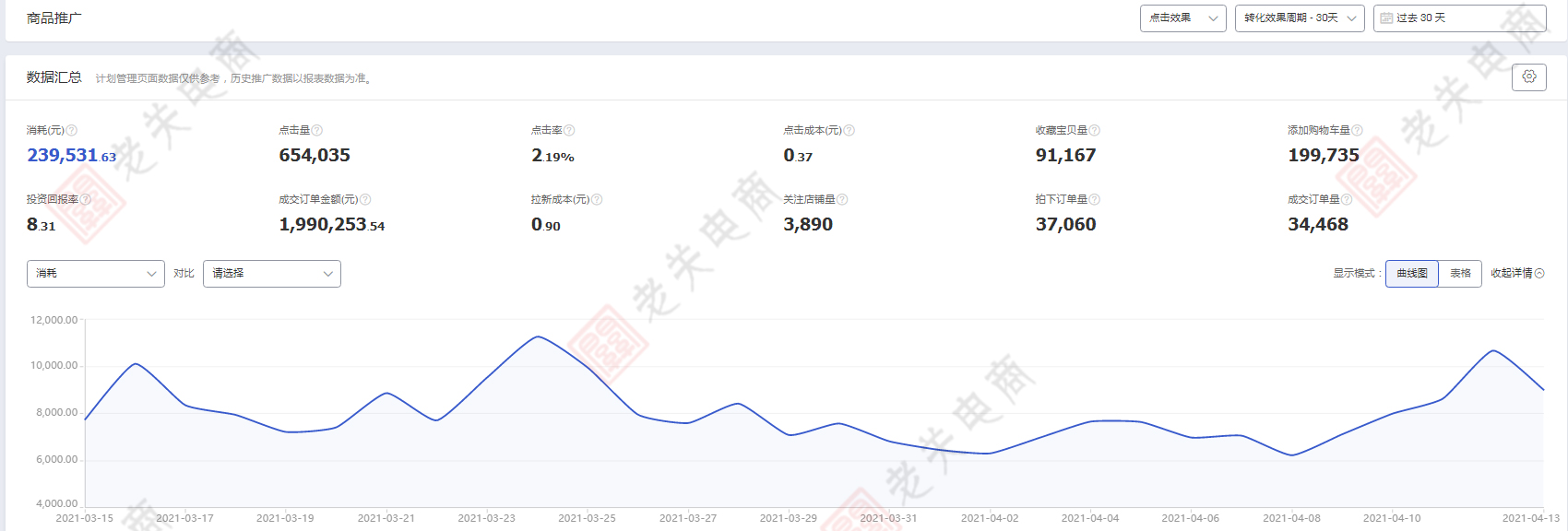The width and height of the screenshot is (1568, 531).
Task: Switch display mode to 表格
Action: [x=1460, y=274]
